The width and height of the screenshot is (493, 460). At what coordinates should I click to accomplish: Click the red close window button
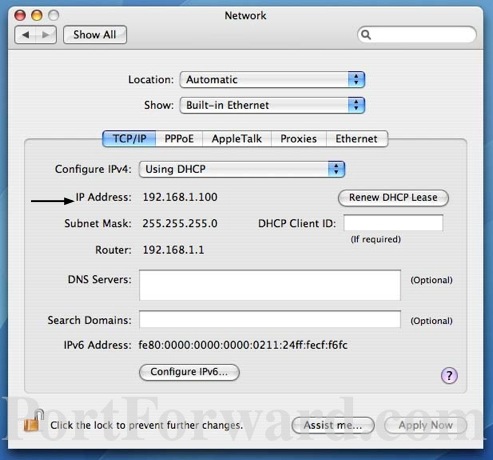(x=20, y=15)
